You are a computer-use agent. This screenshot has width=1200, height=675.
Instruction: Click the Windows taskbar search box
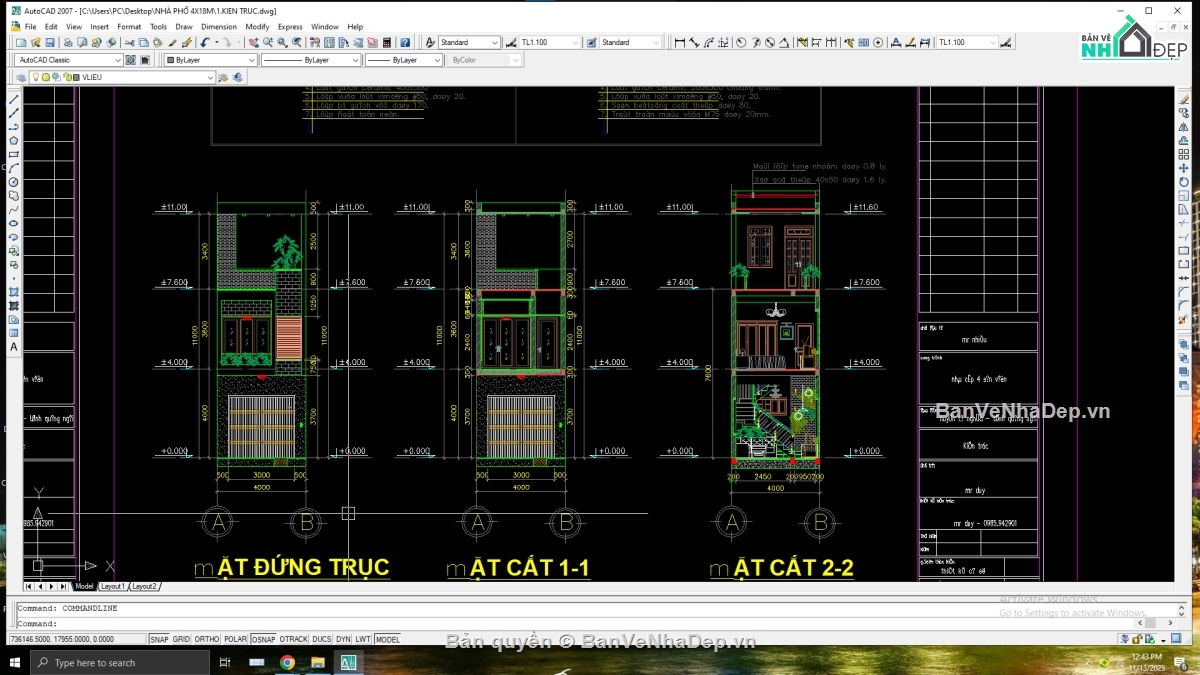pos(120,662)
